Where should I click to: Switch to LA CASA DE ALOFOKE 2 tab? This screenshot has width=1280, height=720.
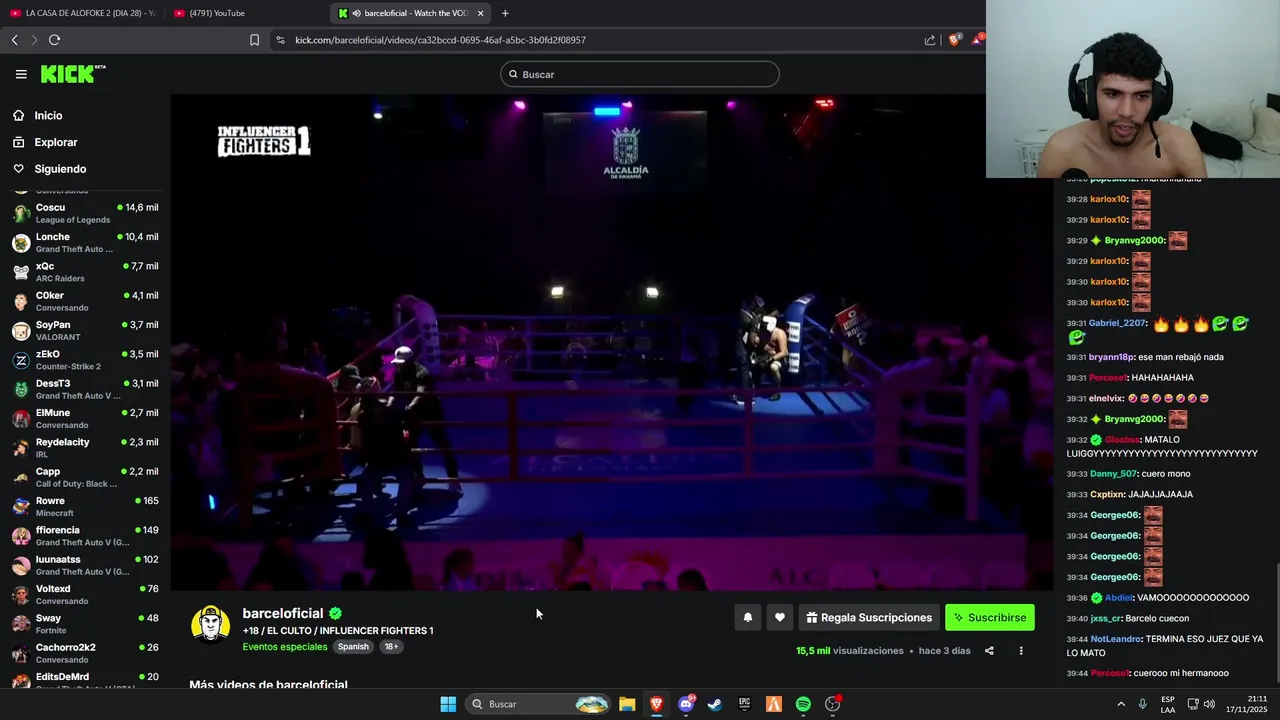82,13
